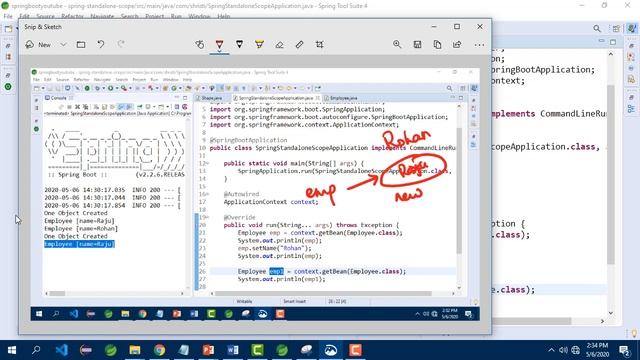Open Visual Studio Code from taskbar
The height and width of the screenshot is (360, 640).
tap(61, 350)
